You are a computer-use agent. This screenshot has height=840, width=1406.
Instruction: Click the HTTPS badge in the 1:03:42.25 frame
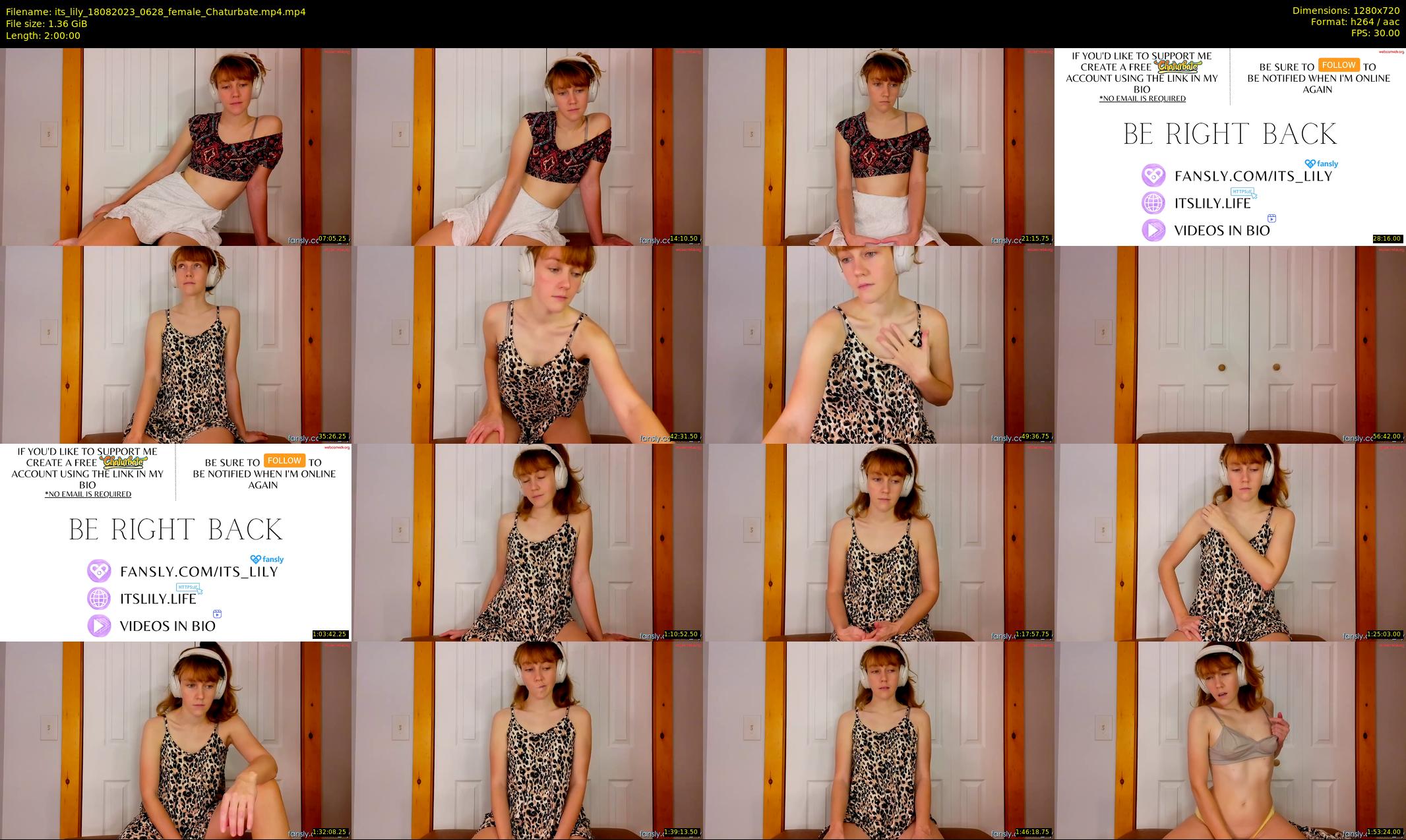189,587
